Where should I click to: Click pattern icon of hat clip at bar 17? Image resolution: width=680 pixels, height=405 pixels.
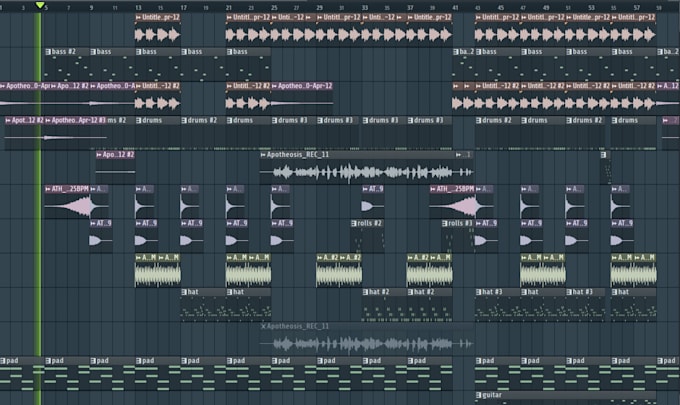tap(184, 292)
